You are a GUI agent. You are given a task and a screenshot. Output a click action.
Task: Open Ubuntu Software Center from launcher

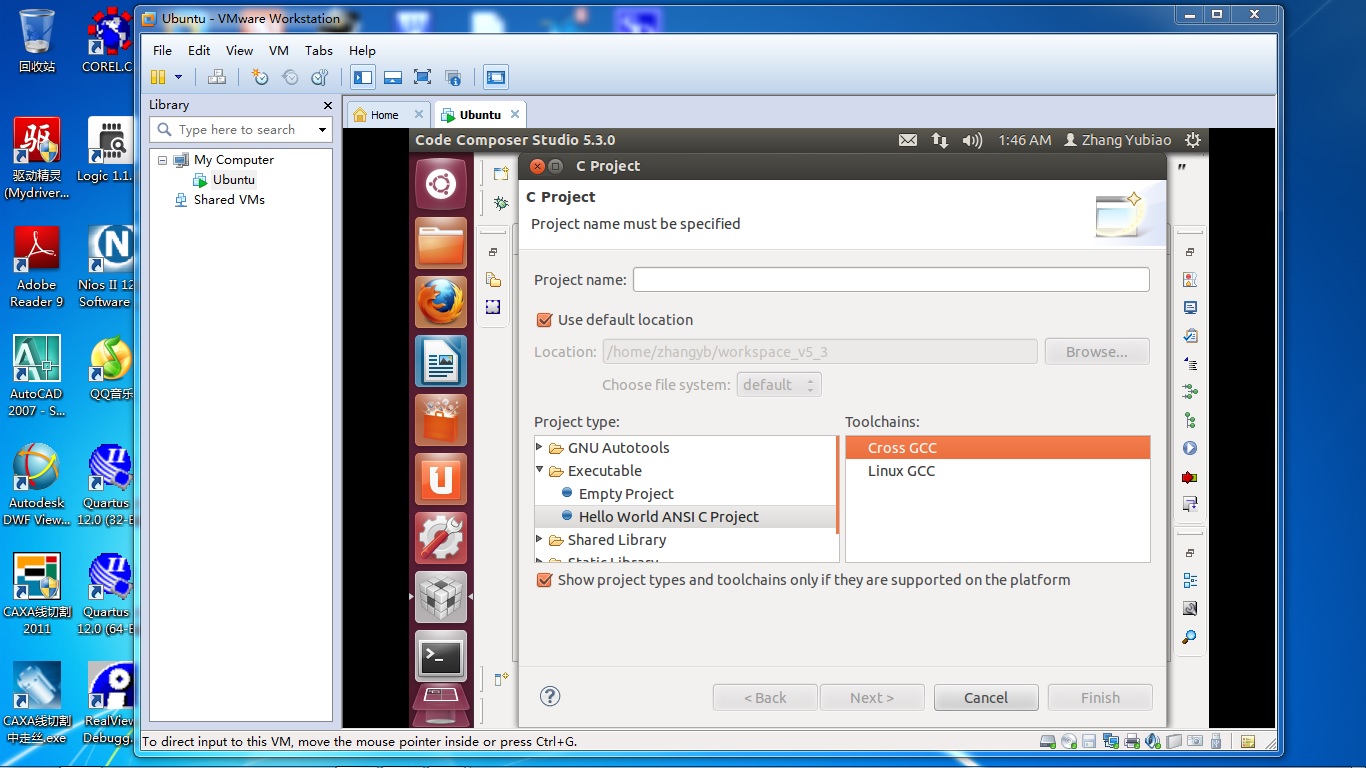pos(441,420)
